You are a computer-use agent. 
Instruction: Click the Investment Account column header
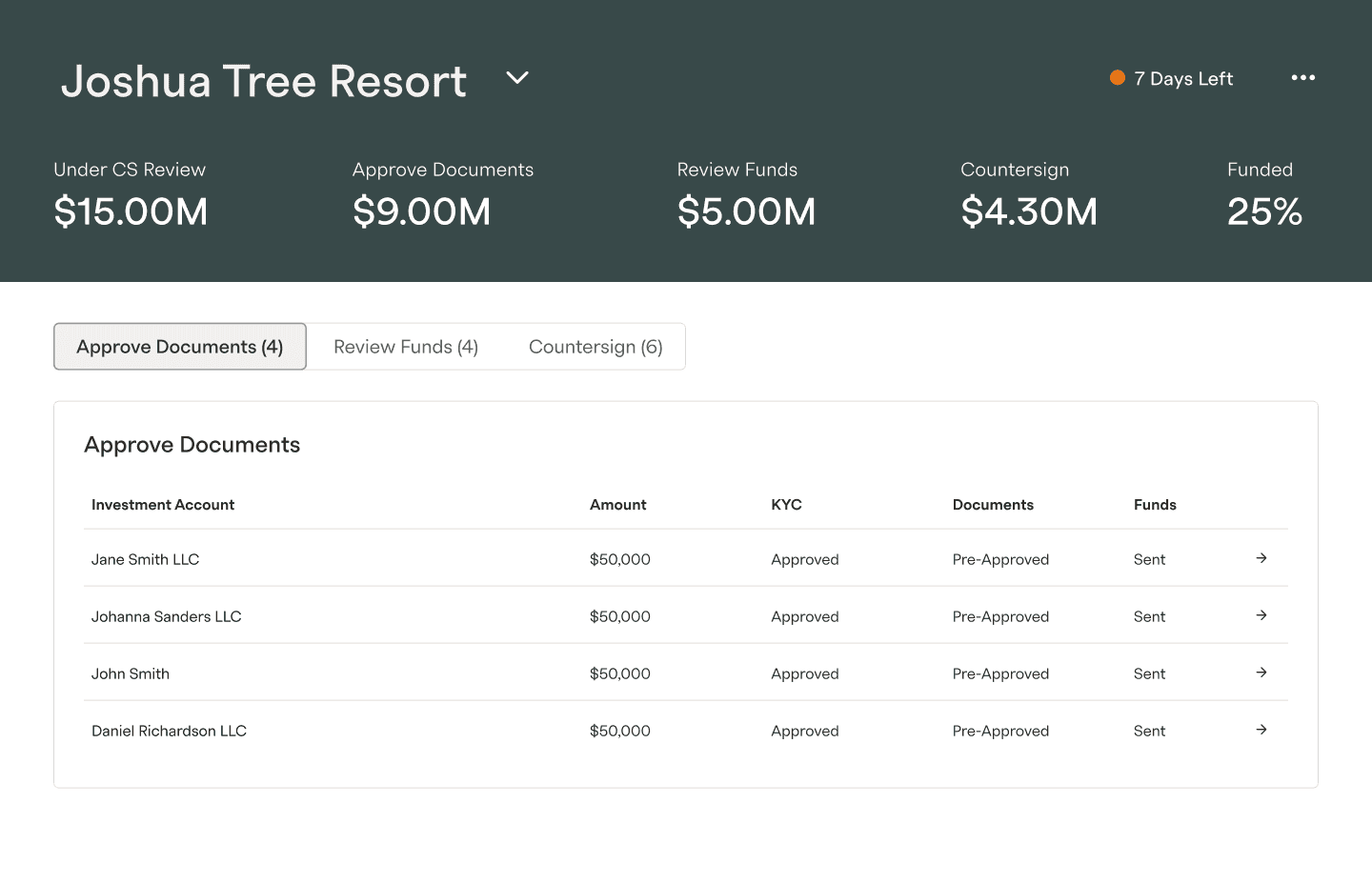coord(163,505)
